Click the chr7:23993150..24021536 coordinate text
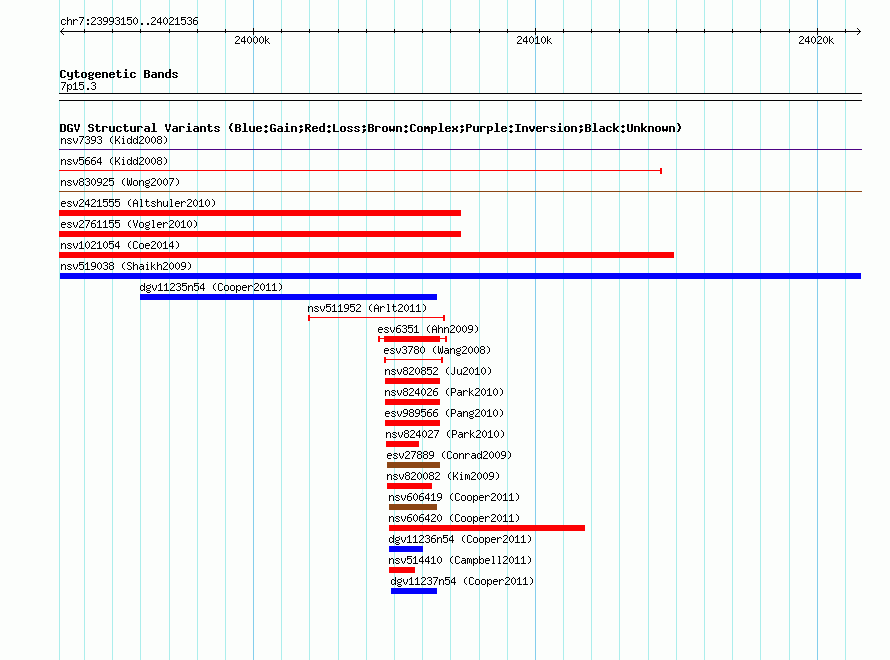The image size is (890, 660). tap(129, 22)
